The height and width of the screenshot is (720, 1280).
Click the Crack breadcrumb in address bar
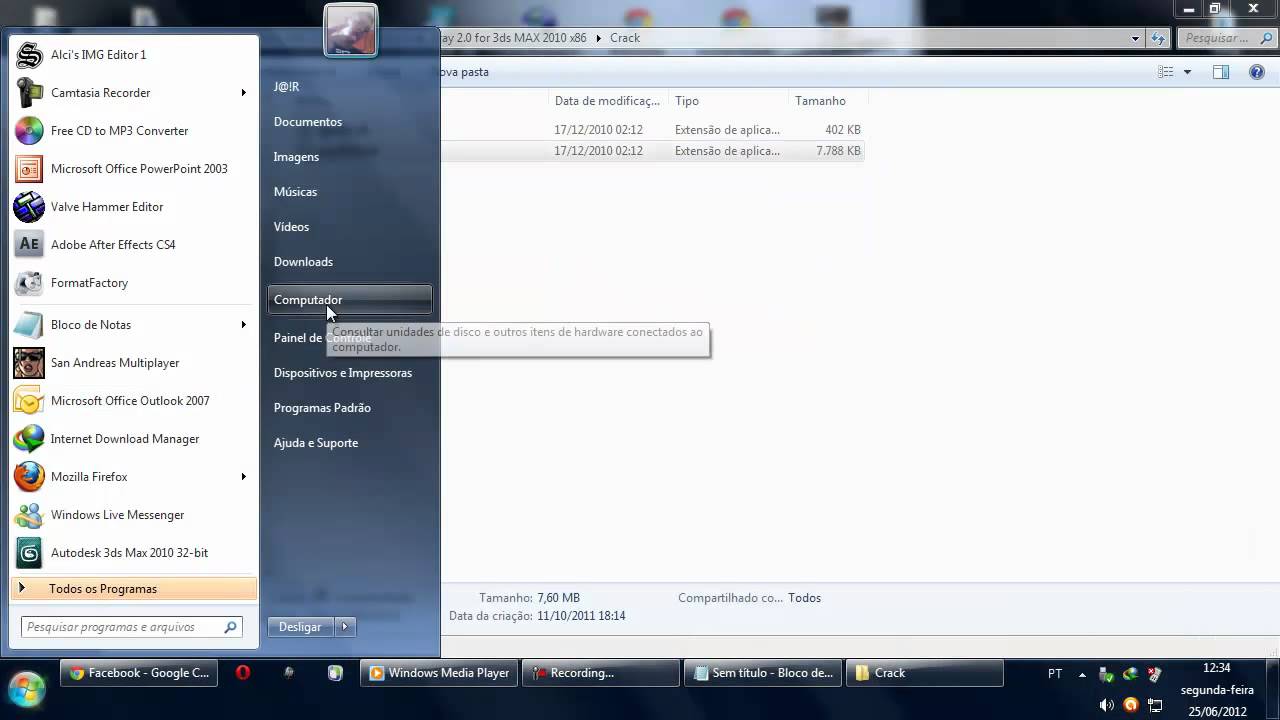click(625, 38)
